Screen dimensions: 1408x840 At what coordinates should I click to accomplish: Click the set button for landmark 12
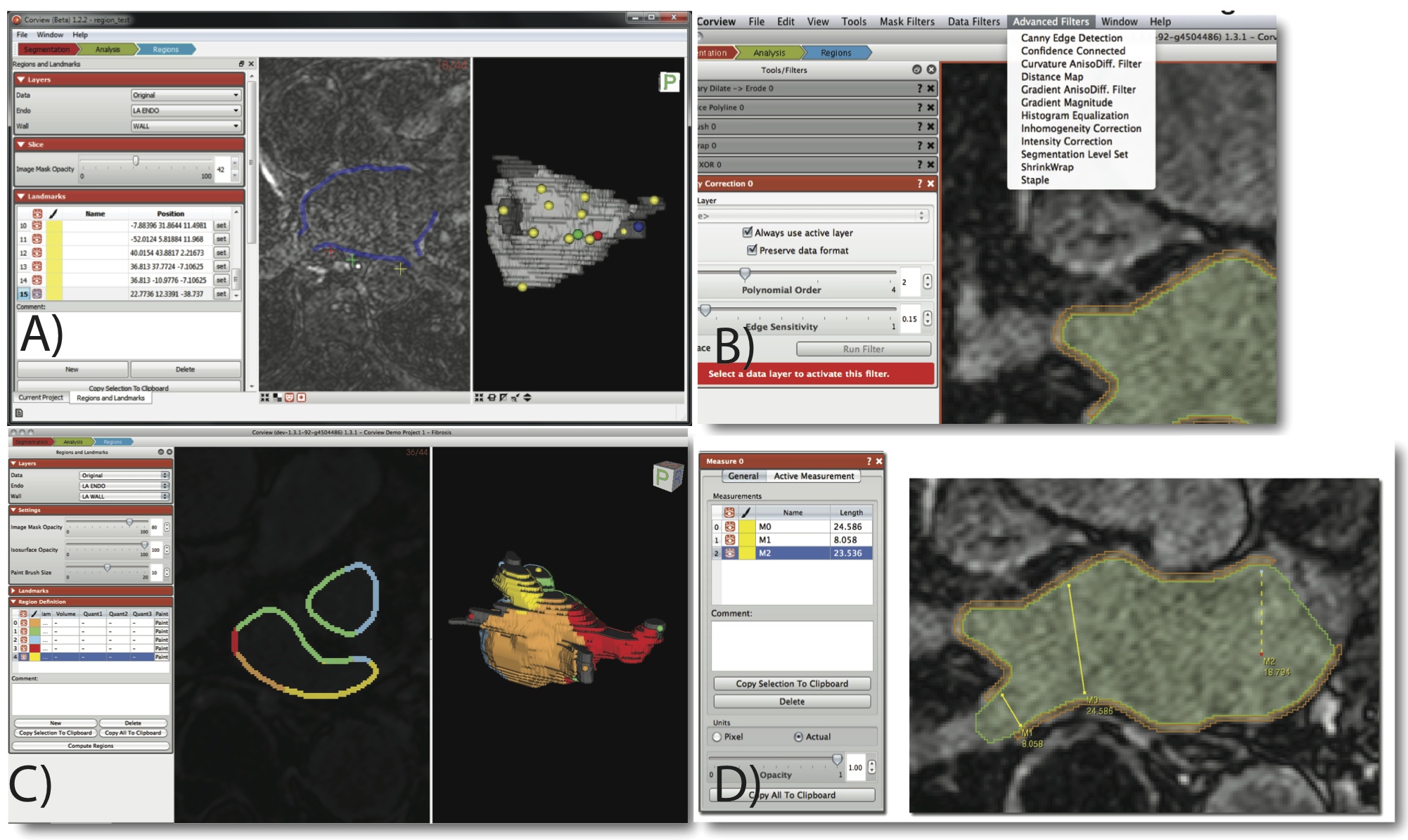point(221,253)
